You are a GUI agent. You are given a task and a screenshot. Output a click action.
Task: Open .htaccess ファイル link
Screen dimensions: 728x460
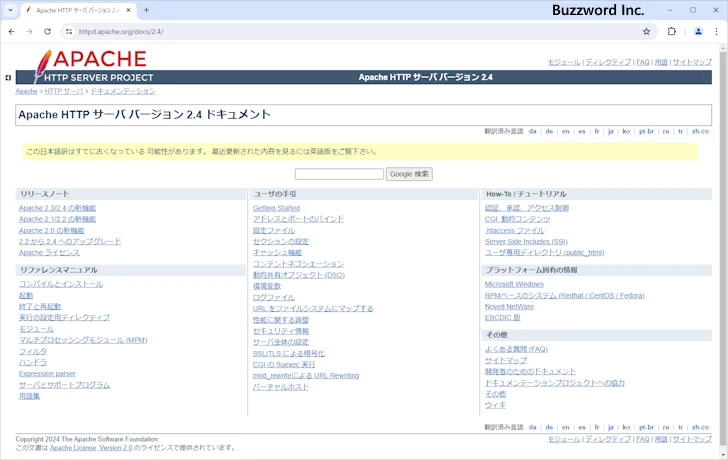(514, 230)
